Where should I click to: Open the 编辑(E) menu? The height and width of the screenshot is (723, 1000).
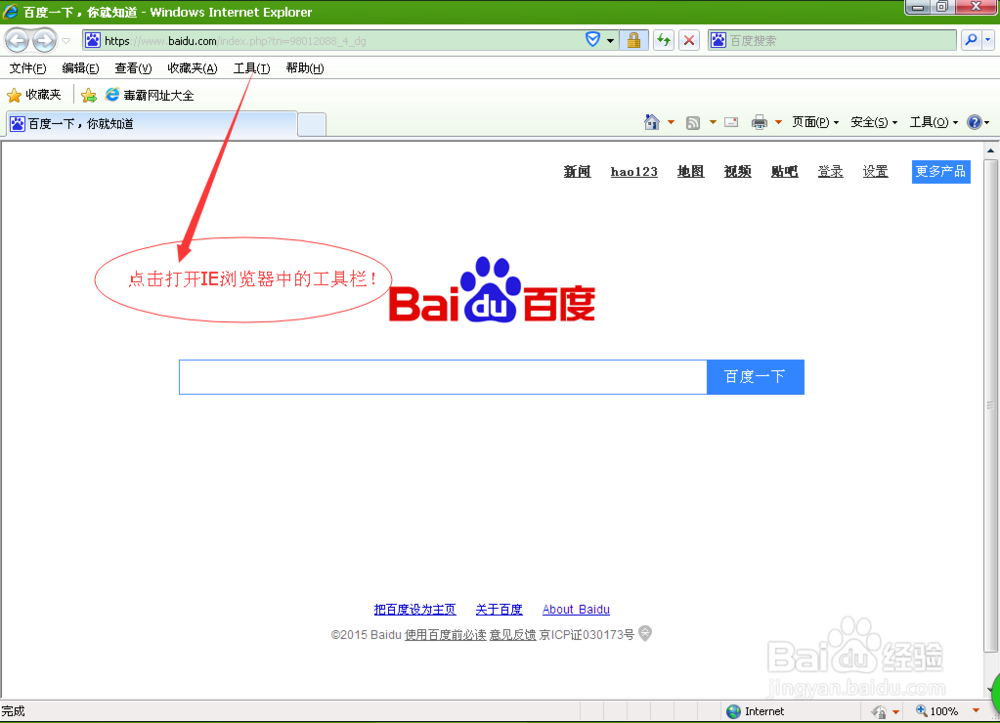click(80, 68)
